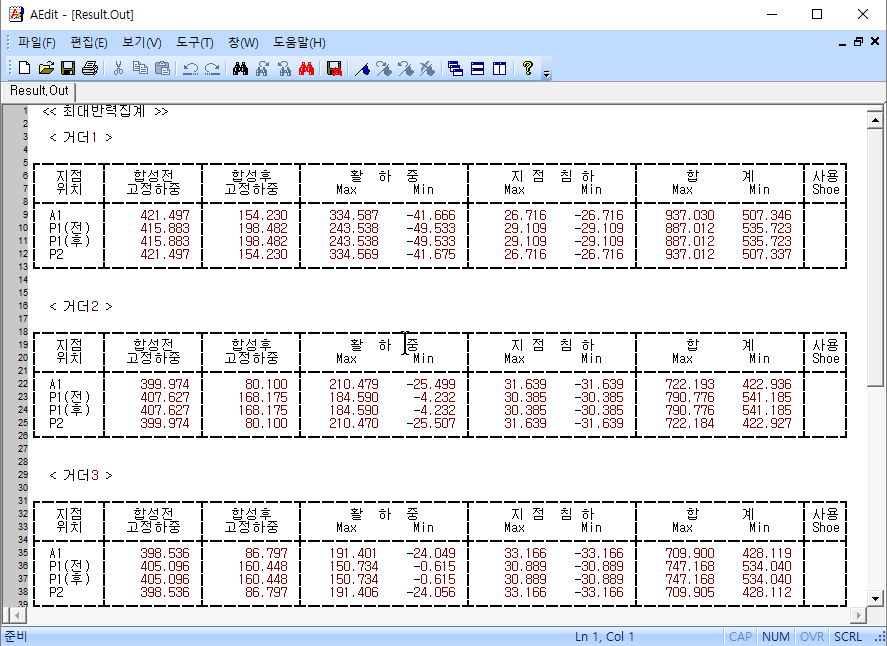The width and height of the screenshot is (887, 646).
Task: Open a file with the folder icon
Action: (46, 68)
